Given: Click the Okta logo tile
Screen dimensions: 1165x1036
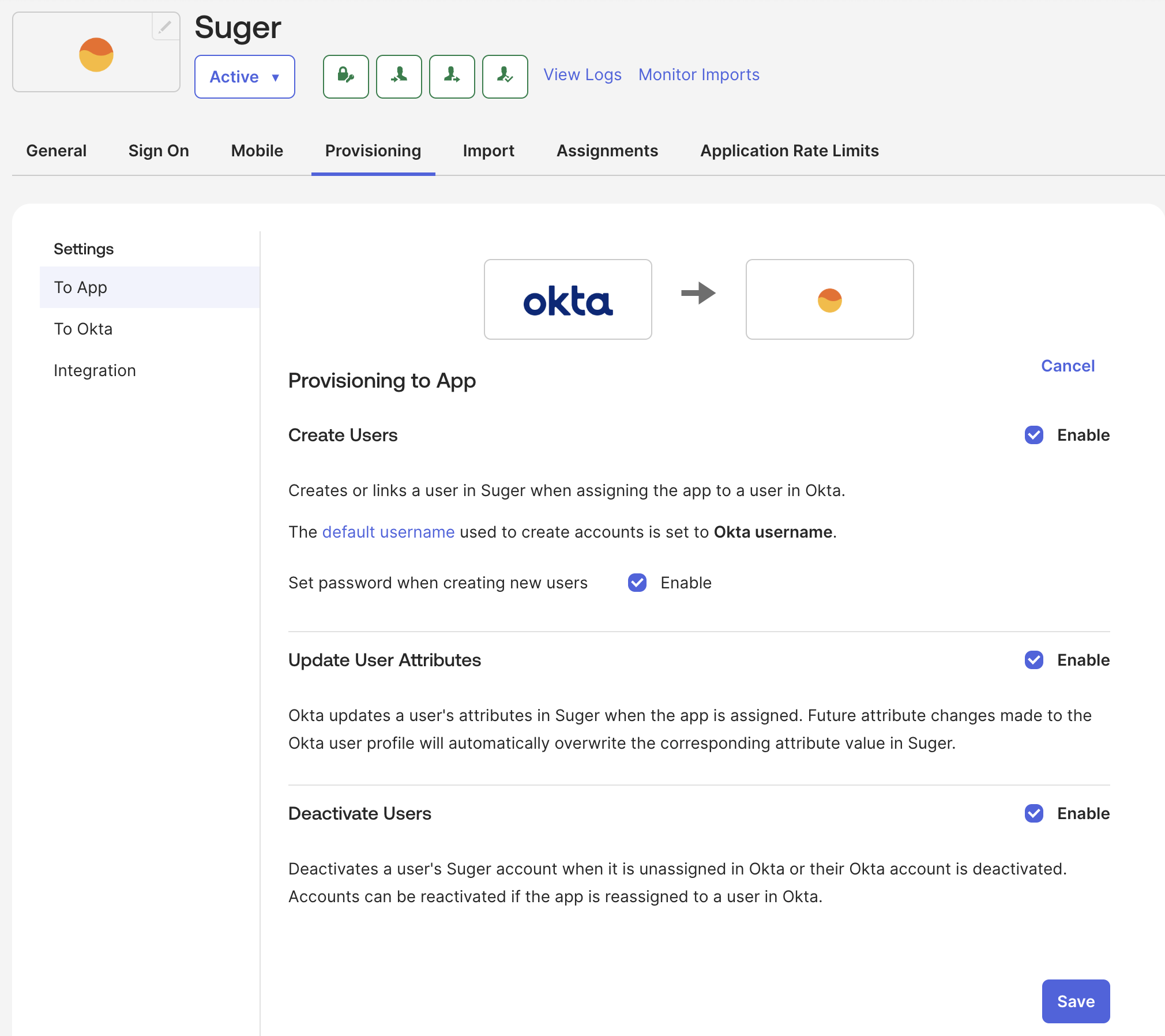Looking at the screenshot, I should [568, 299].
